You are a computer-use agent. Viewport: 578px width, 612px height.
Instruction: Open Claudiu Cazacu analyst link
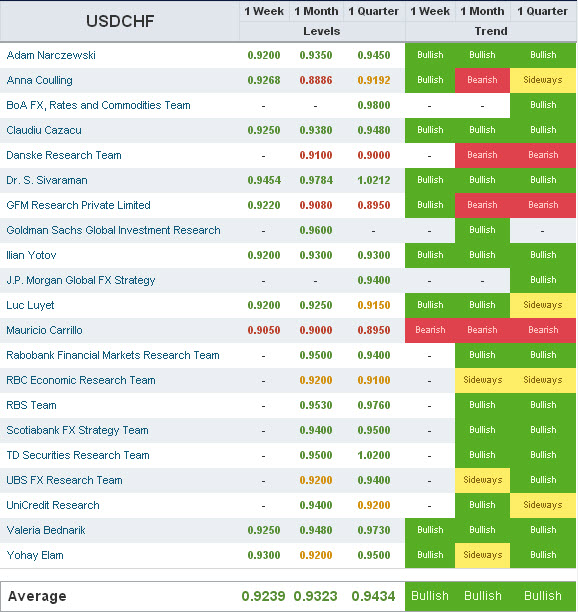(44, 130)
